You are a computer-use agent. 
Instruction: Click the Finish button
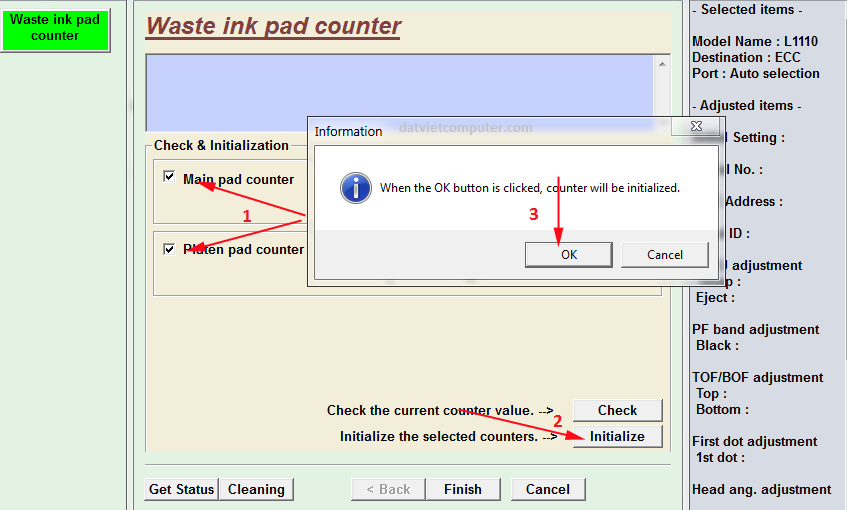(x=462, y=489)
